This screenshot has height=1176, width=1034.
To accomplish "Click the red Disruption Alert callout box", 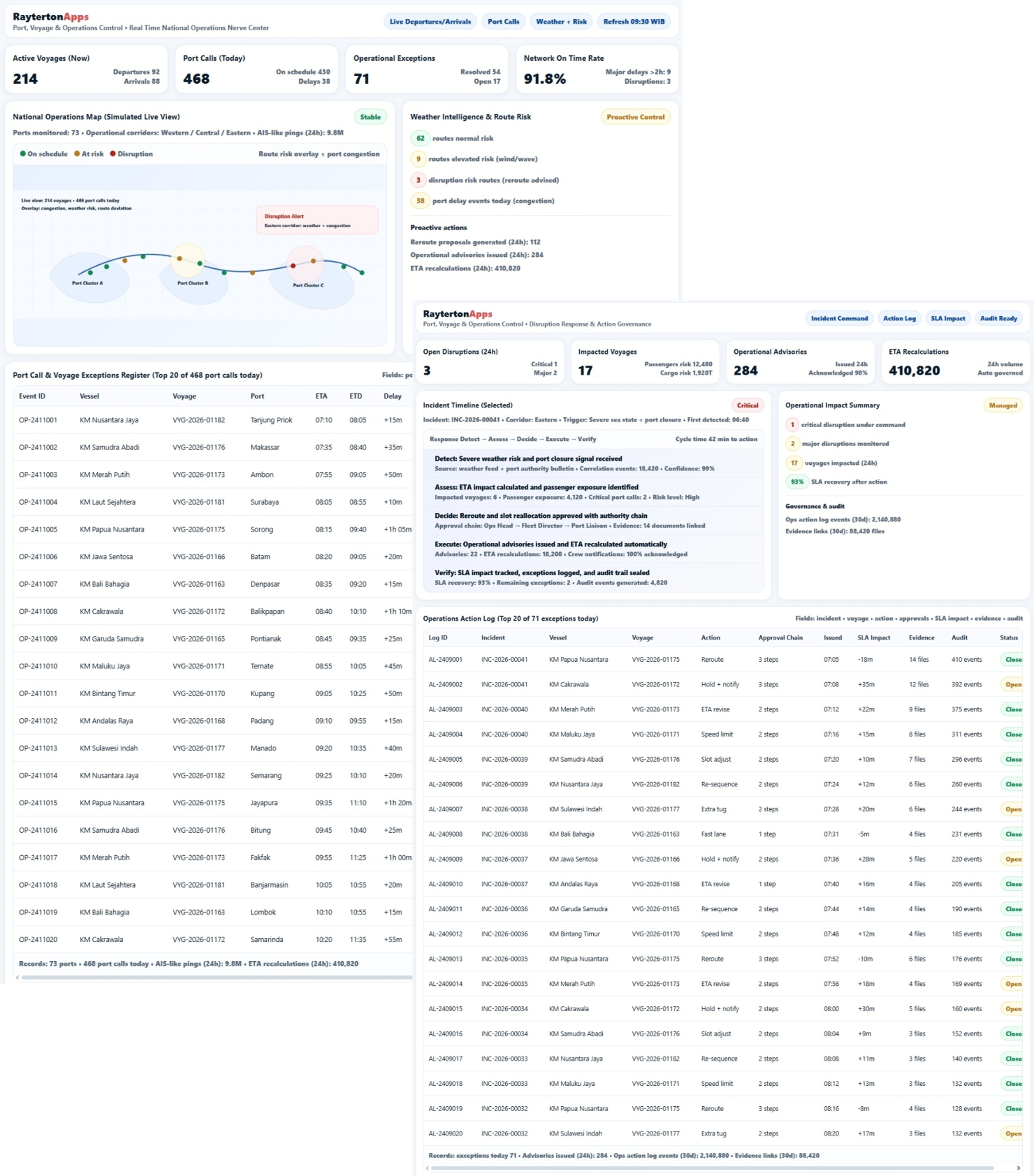I will point(317,220).
